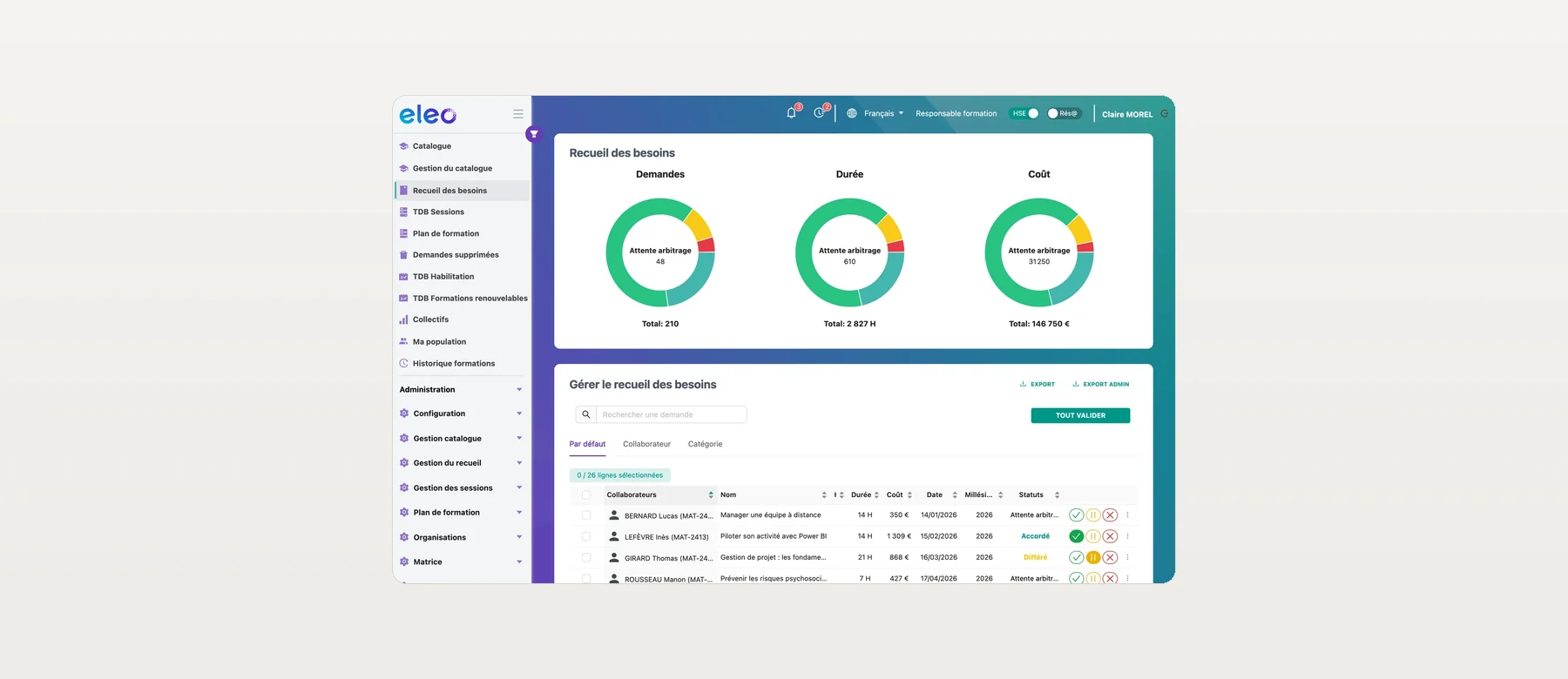Expand the Configuration menu

pos(461,413)
